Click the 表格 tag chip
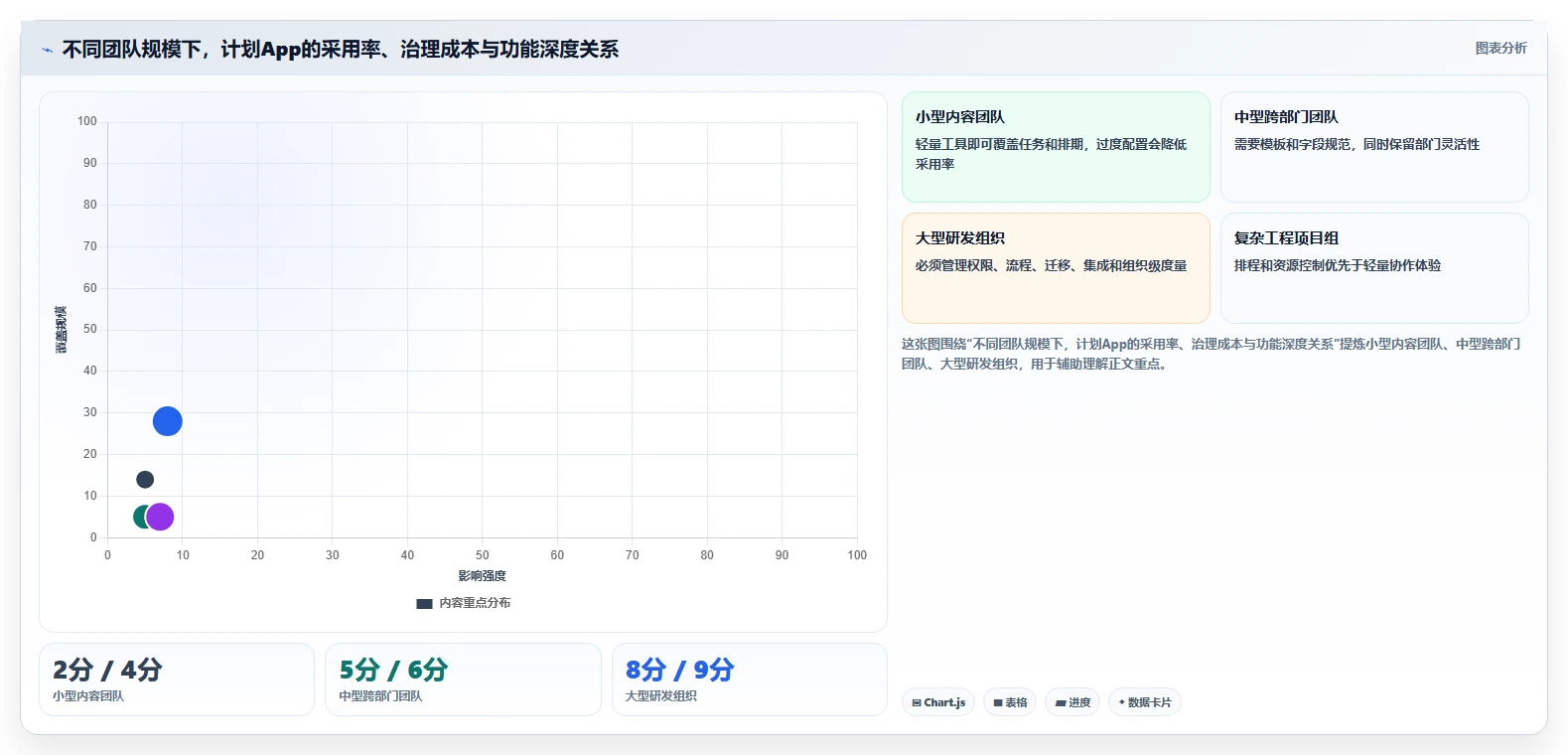The width and height of the screenshot is (1568, 755). (x=1010, y=702)
